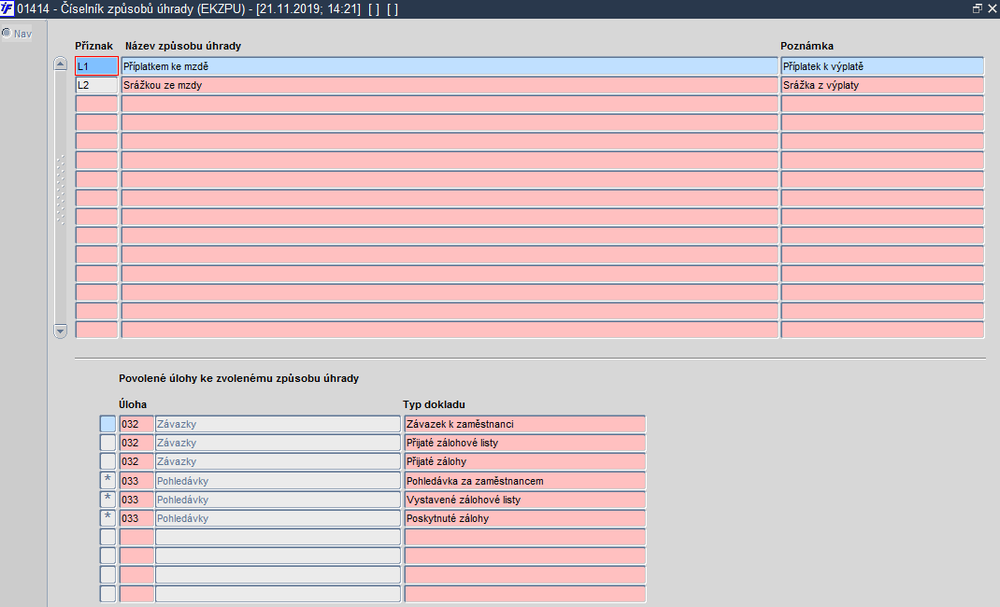Click the Srážkou ze mzdy name field
Viewport: 1000px width, 607px height.
pos(450,85)
